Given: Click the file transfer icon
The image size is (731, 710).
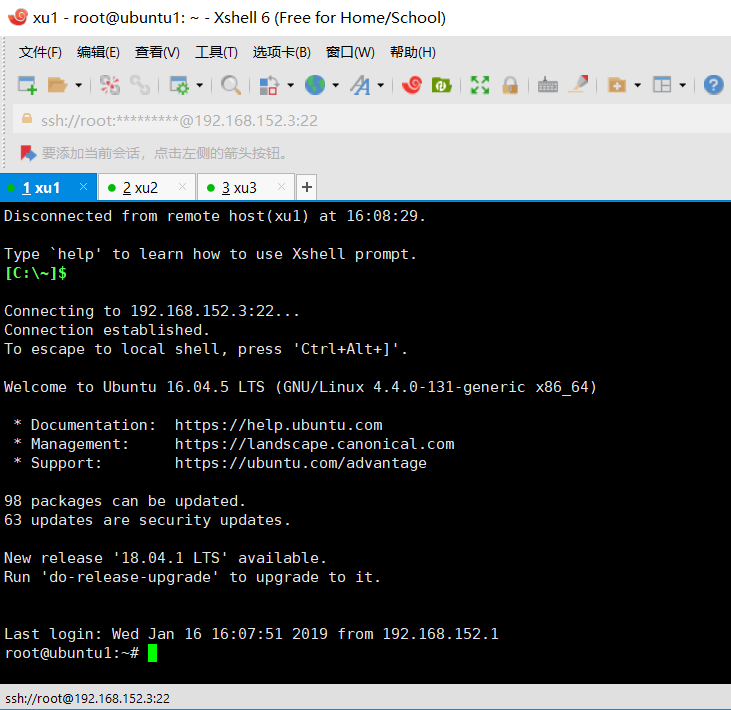Looking at the screenshot, I should click(269, 85).
